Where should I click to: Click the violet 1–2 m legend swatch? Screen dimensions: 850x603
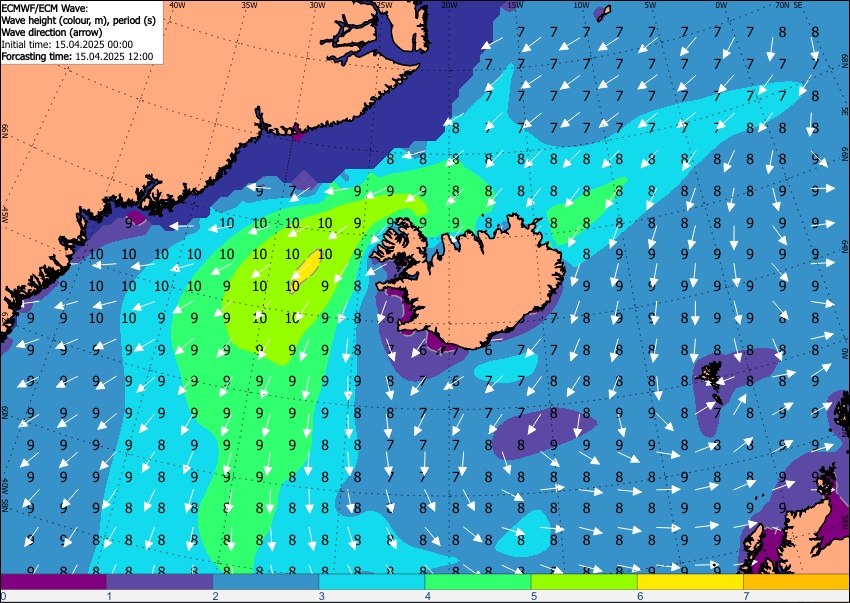[159, 582]
